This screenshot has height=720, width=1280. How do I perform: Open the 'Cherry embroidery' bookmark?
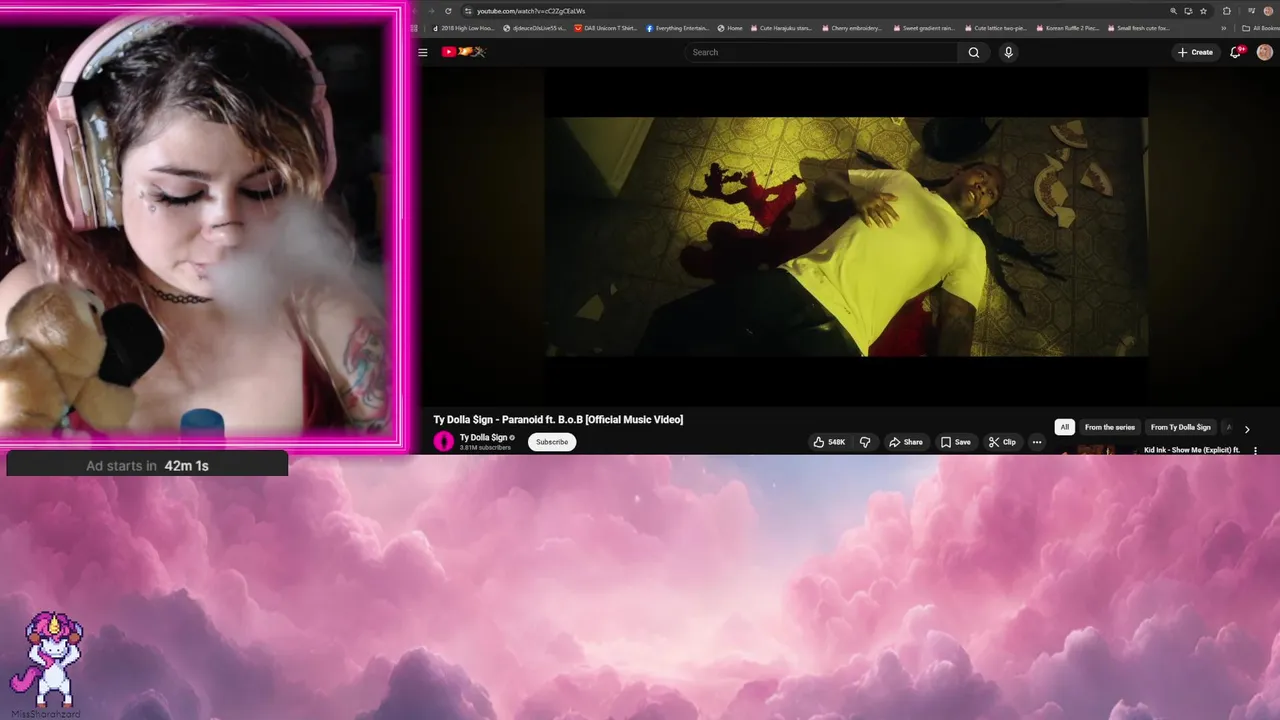click(x=852, y=28)
